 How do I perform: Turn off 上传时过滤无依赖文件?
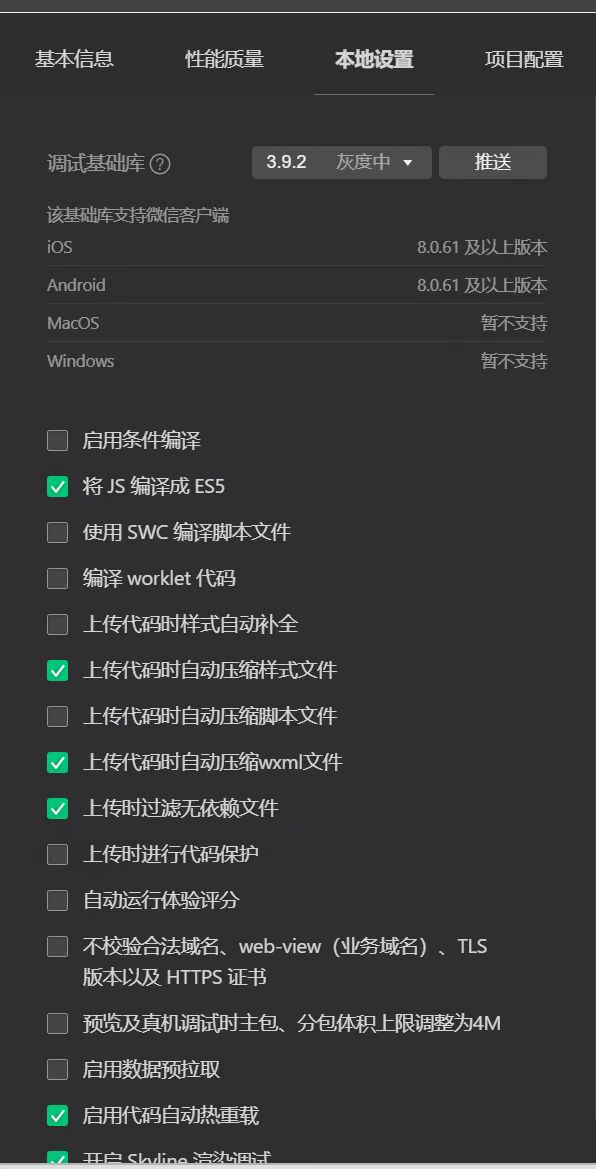[57, 808]
